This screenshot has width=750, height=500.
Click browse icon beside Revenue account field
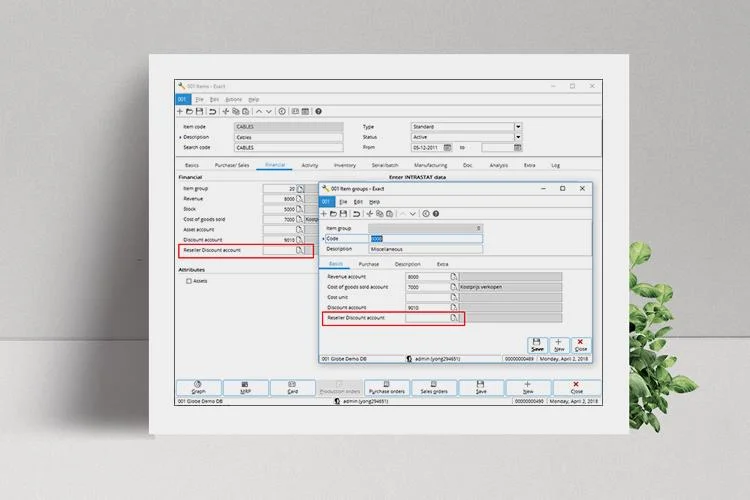point(454,277)
